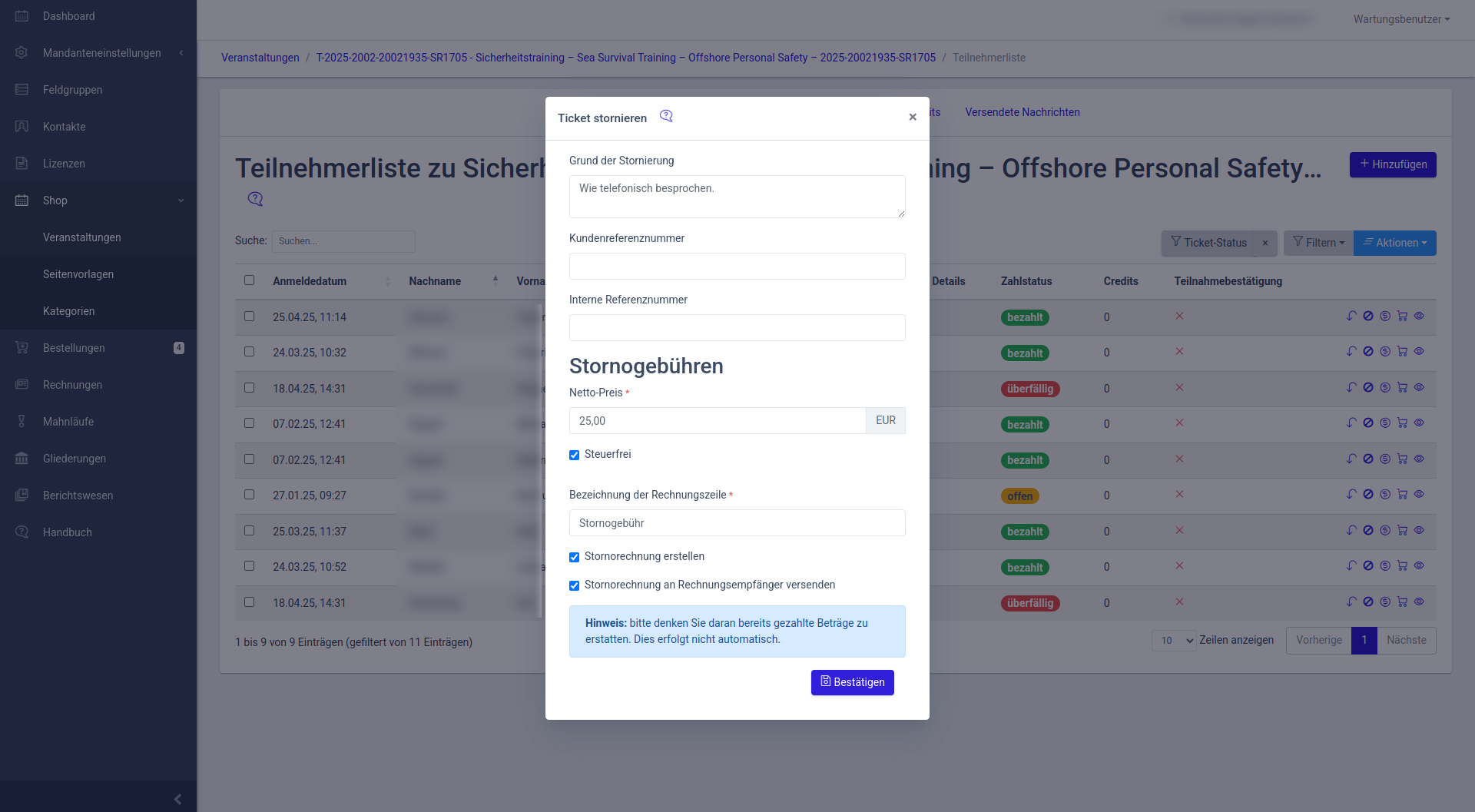Open the Wartungsbenutzer user menu
The width and height of the screenshot is (1475, 812).
click(x=1400, y=19)
